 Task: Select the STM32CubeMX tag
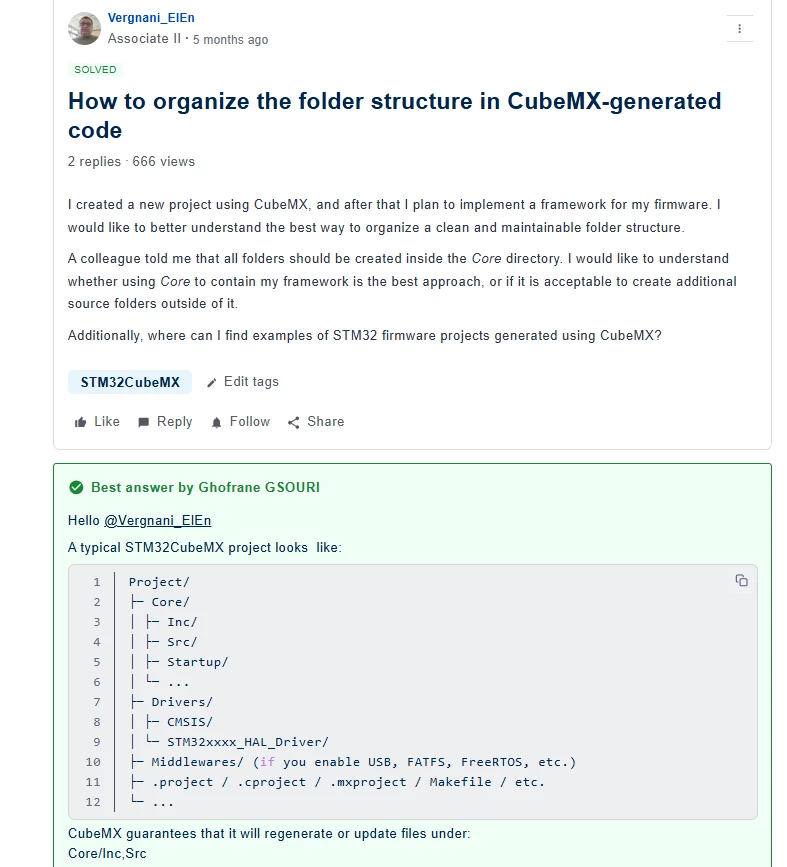pos(130,382)
